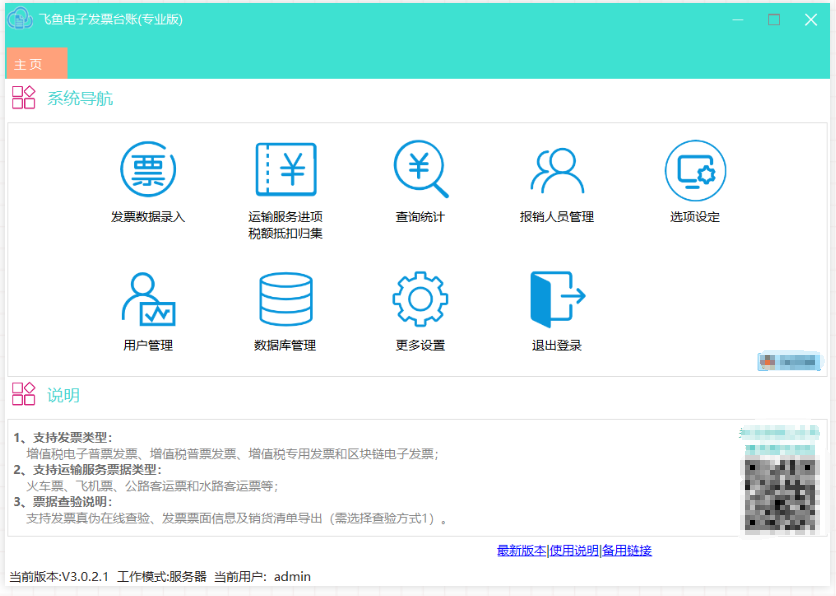Open the 发票数据录入 invoice entry icon
836x596 pixels.
[x=148, y=169]
